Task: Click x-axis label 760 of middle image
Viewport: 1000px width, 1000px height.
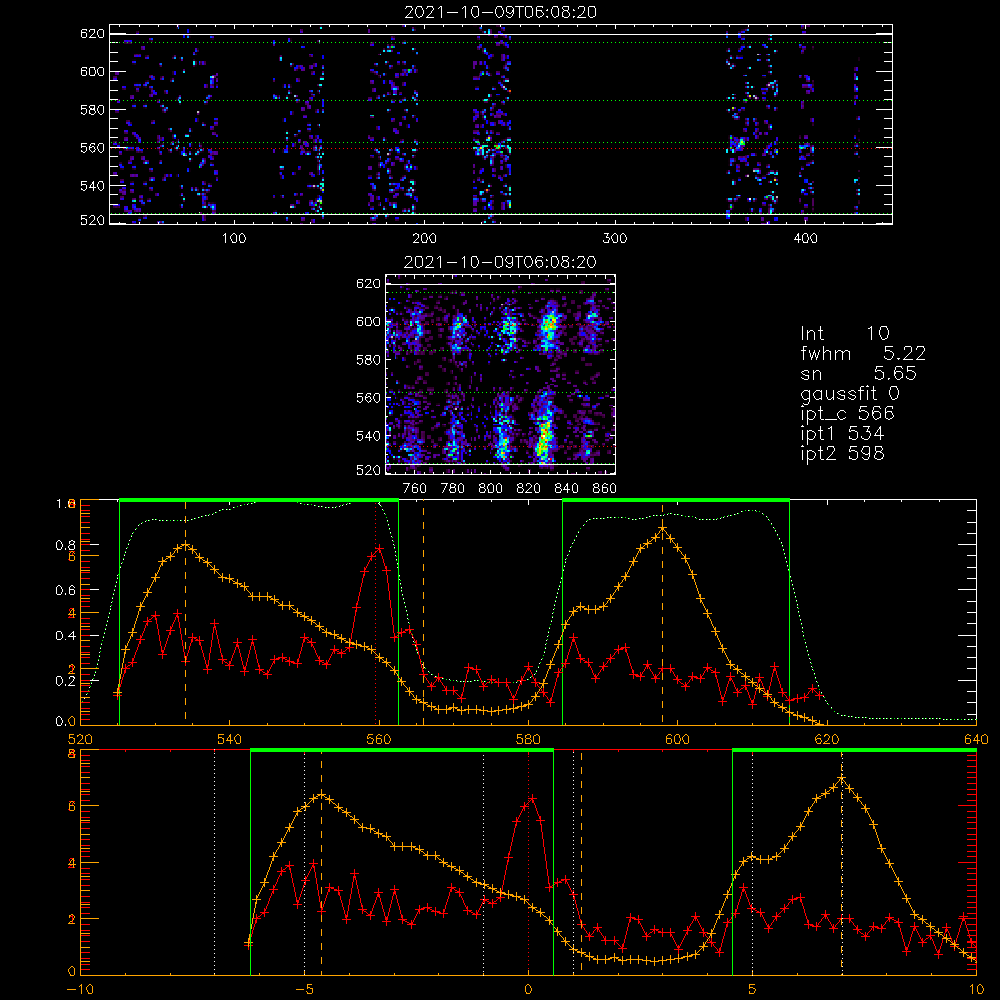Action: (415, 489)
